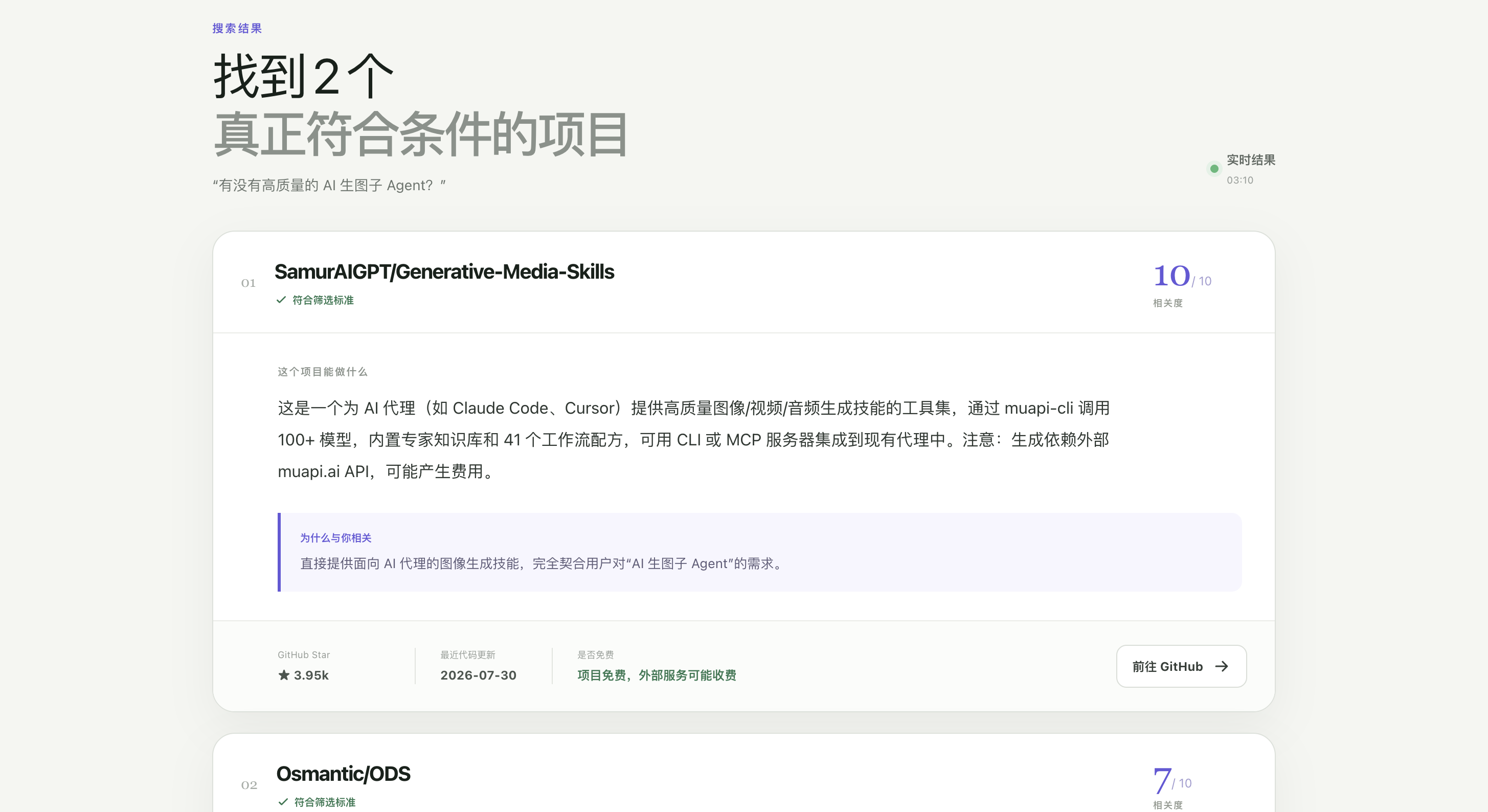
Task: Click 符合筛选标准 under Osmantic/ODS project
Action: (x=325, y=802)
